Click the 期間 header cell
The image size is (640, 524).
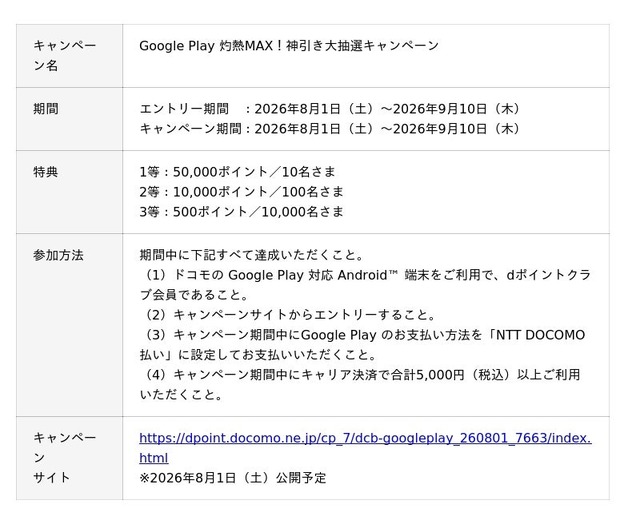point(69,119)
